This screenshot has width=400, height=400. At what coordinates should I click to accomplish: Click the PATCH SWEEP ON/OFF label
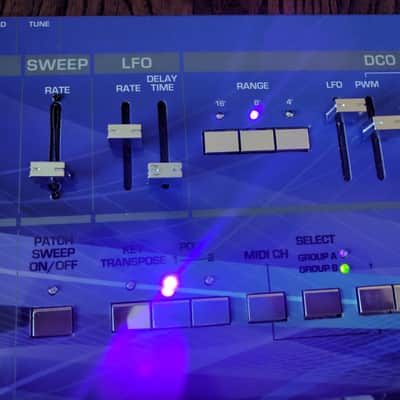tap(55, 254)
